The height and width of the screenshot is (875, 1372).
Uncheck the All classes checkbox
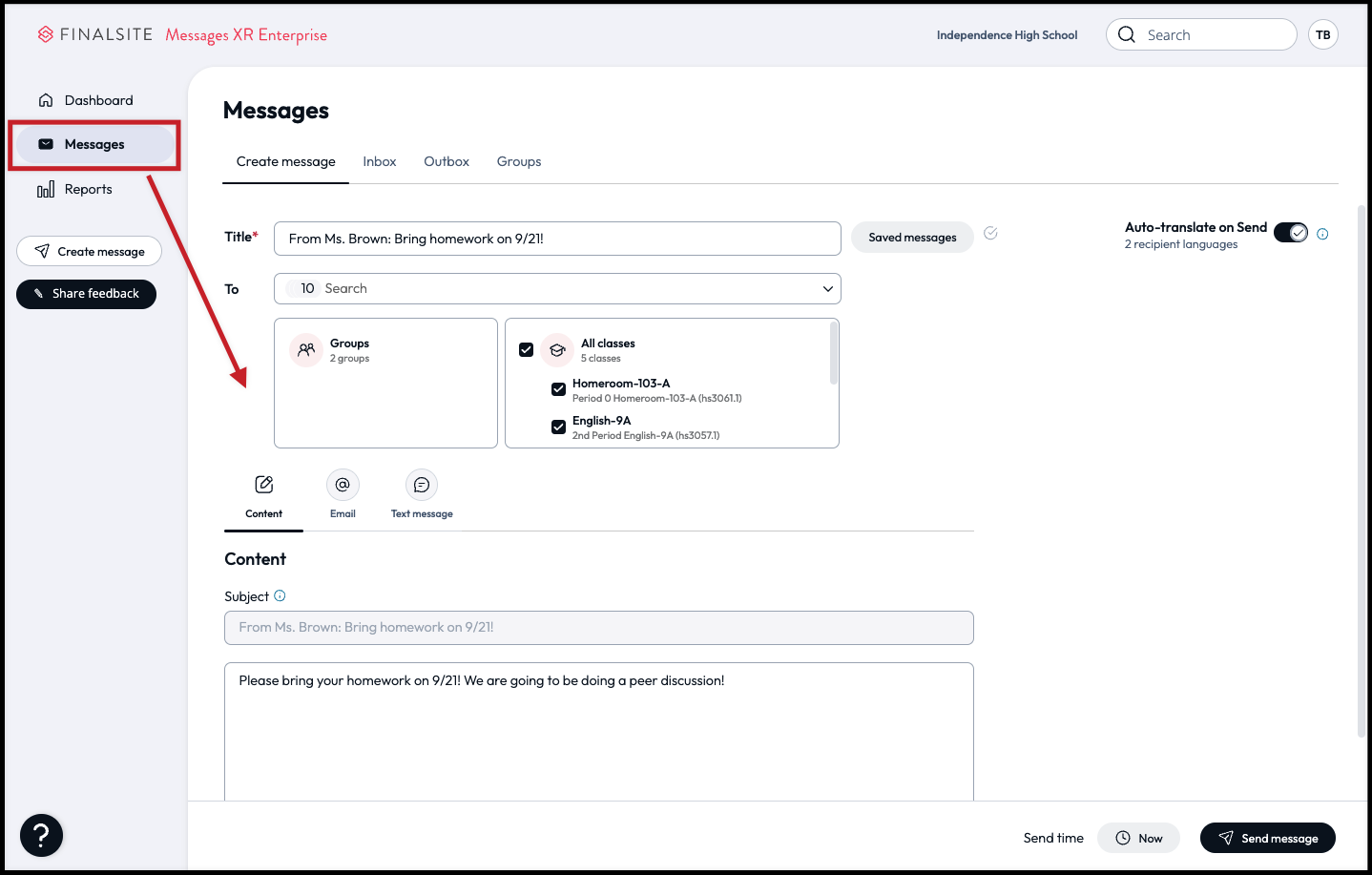526,350
